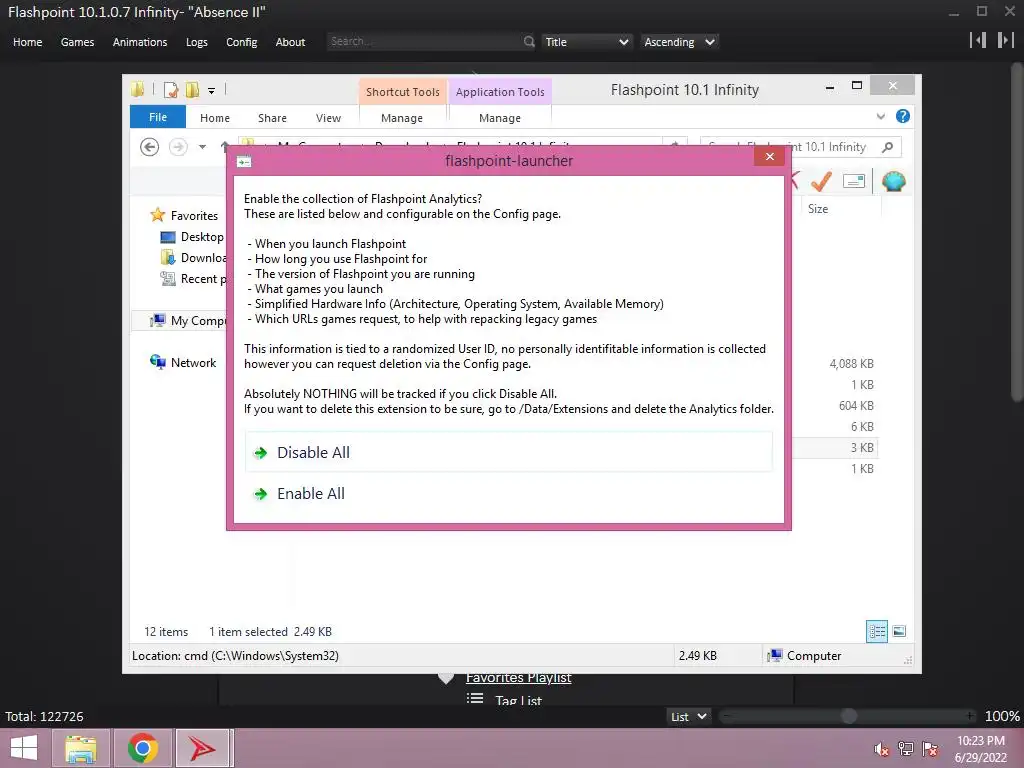
Task: Expand the Explorer ribbon chevron
Action: [880, 117]
